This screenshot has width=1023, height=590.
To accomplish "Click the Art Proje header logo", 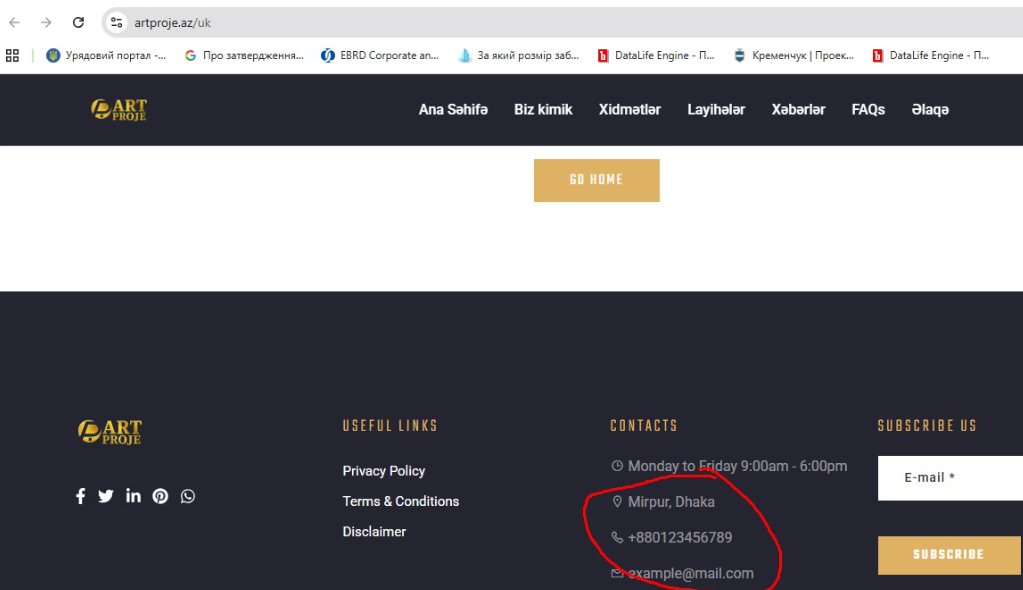I will click(x=119, y=109).
